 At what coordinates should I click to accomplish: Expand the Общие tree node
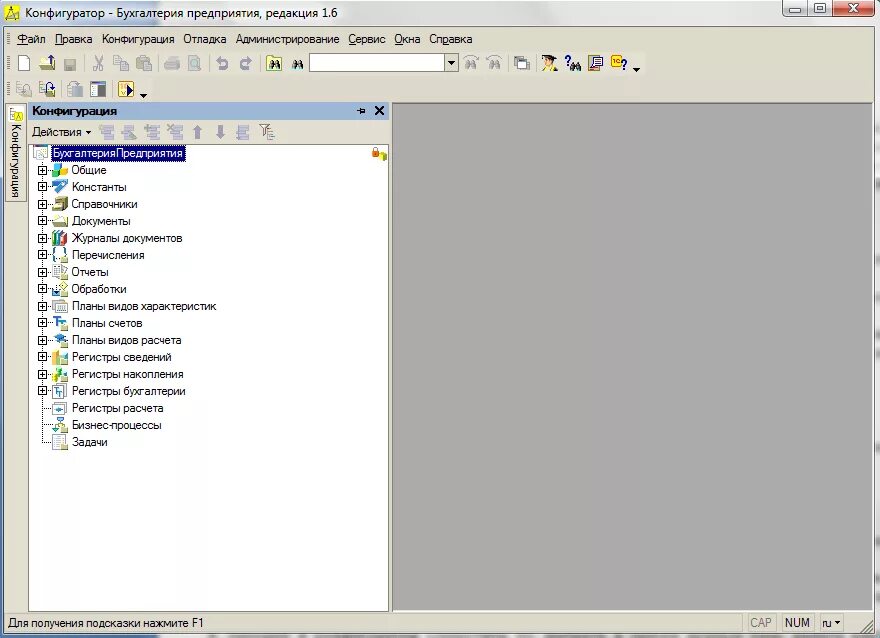point(42,170)
